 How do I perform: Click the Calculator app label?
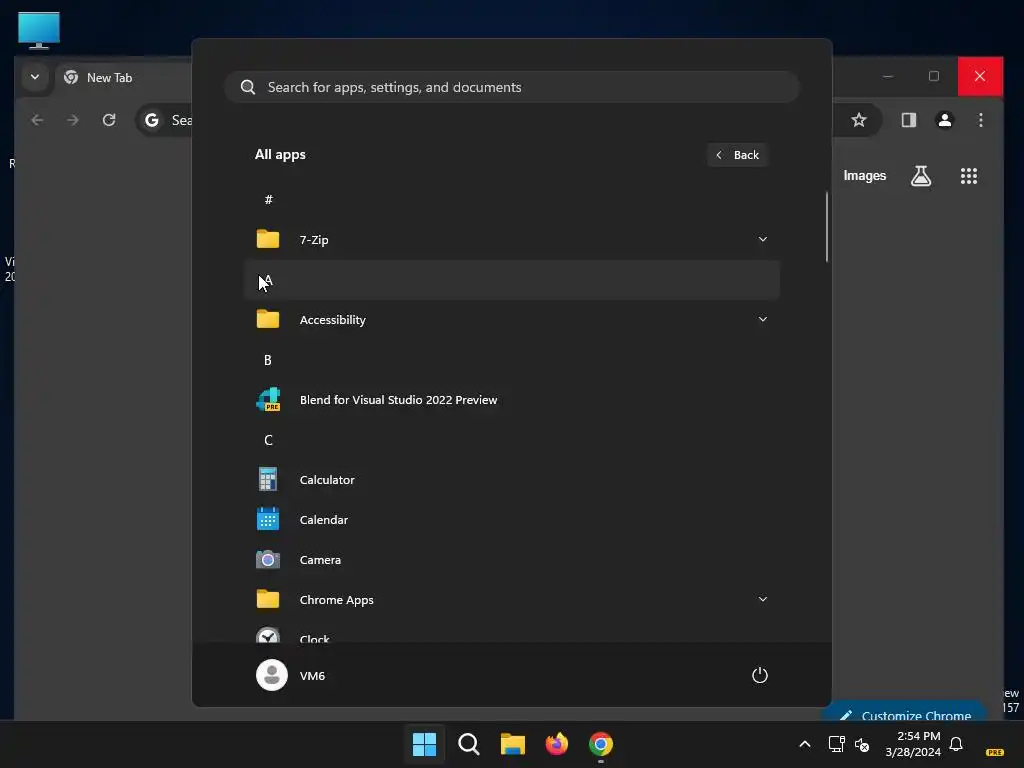click(327, 479)
